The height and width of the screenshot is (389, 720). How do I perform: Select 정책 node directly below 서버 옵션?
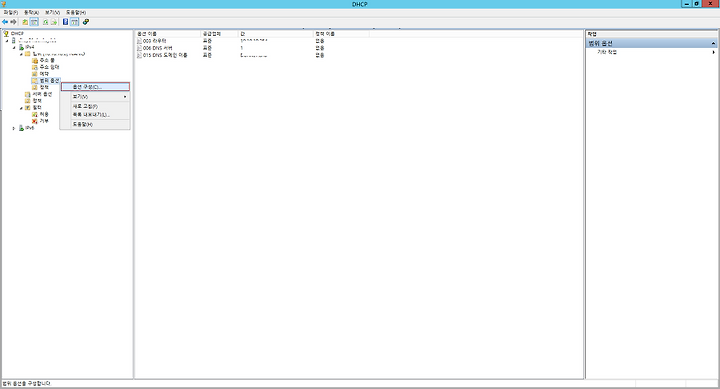(x=37, y=101)
